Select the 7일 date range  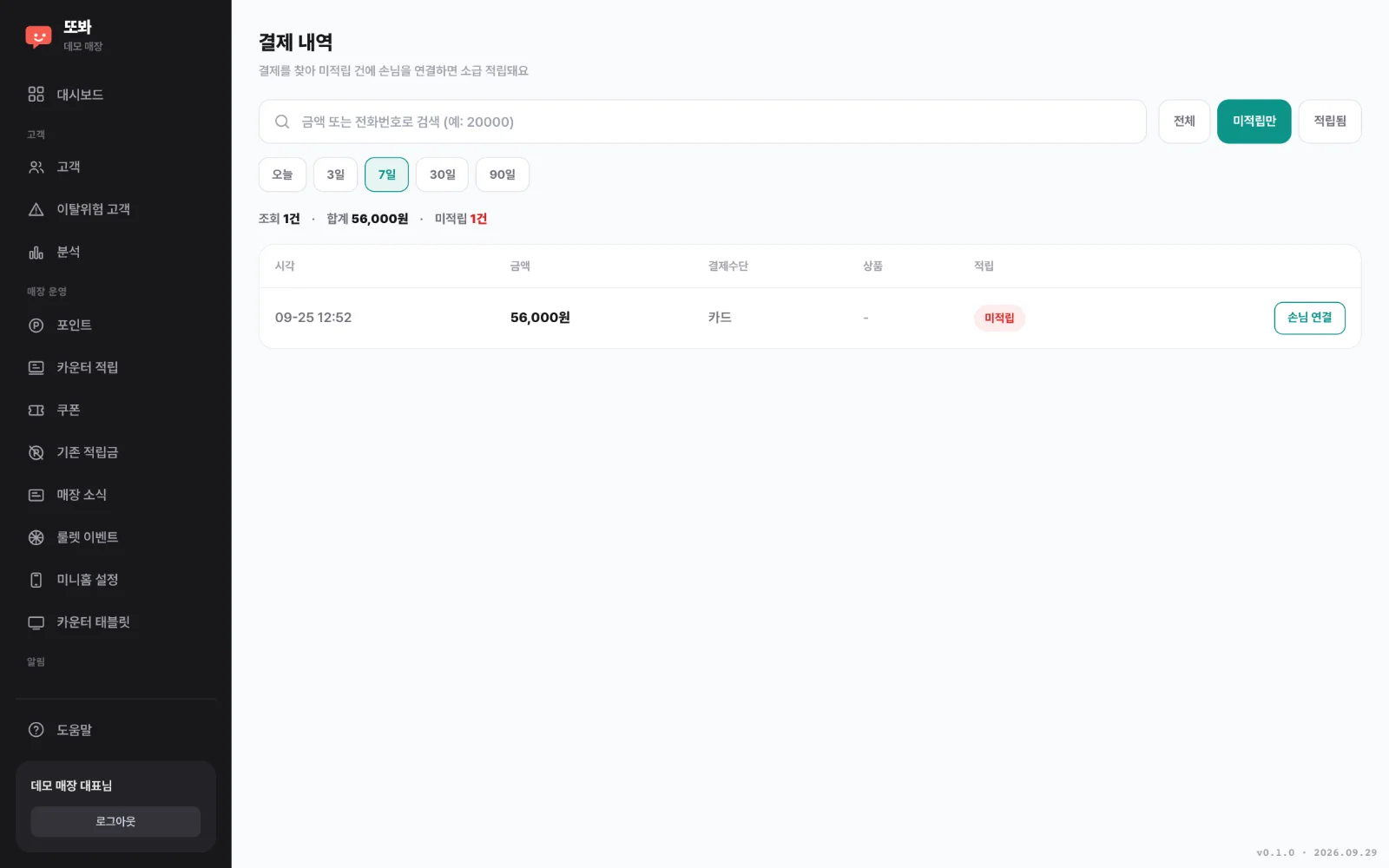[386, 174]
